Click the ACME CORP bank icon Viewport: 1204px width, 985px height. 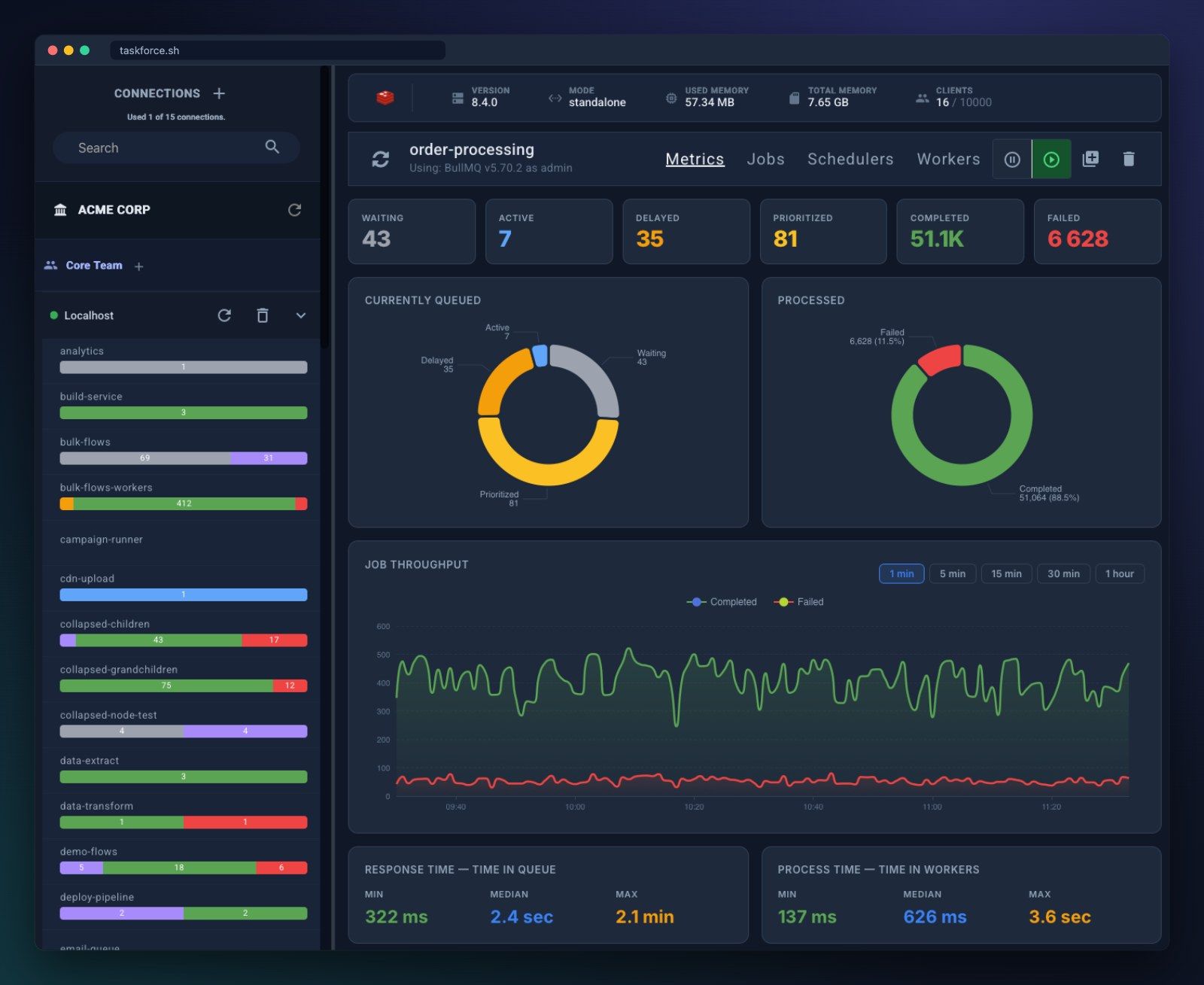coord(60,210)
